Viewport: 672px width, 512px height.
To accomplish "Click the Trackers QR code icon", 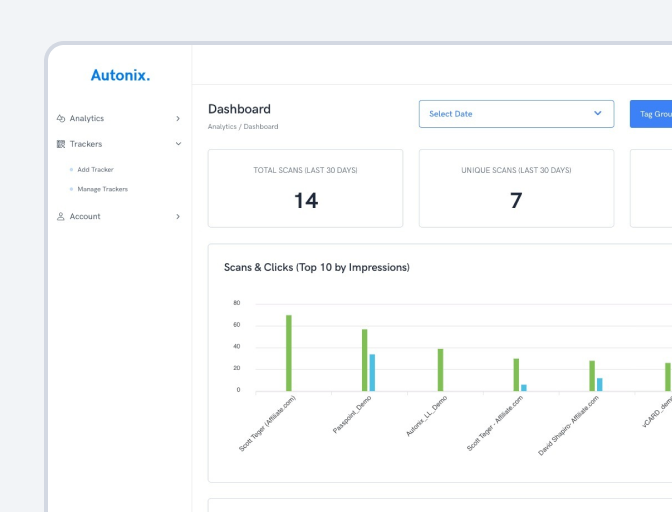I will [x=61, y=144].
